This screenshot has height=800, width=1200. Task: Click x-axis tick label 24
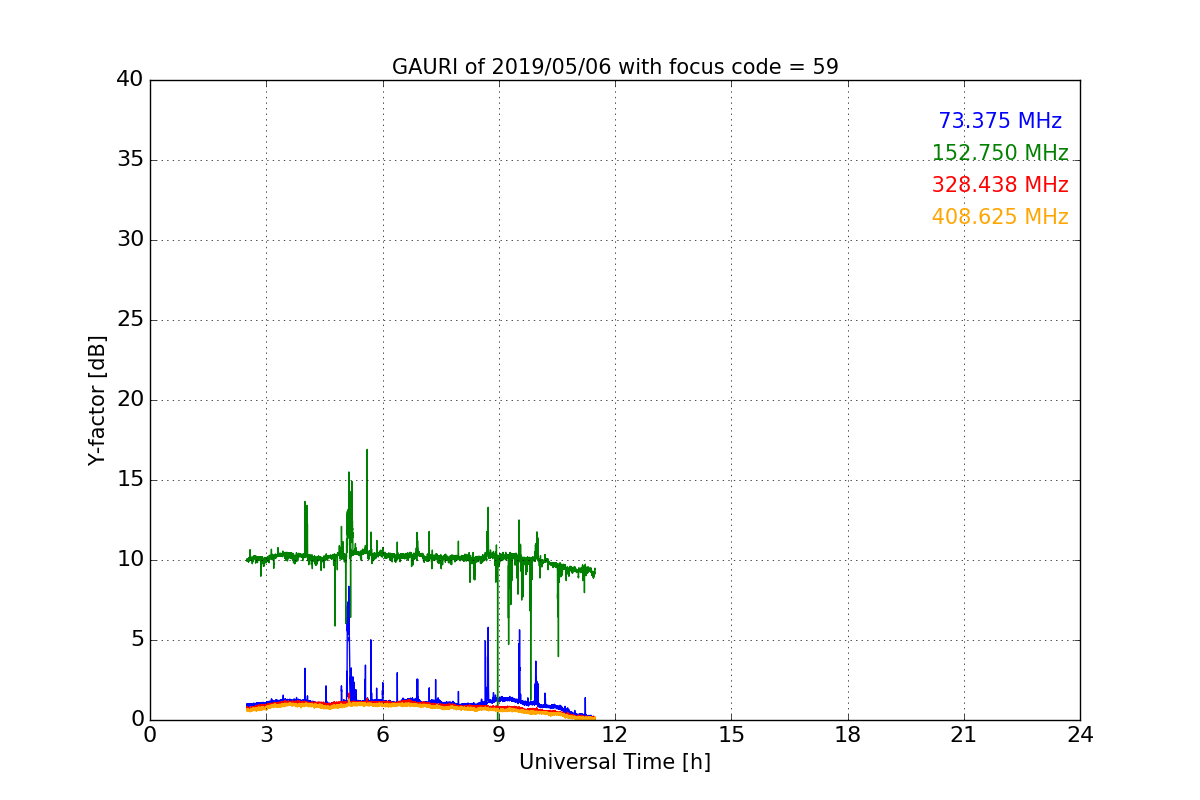(x=1080, y=735)
